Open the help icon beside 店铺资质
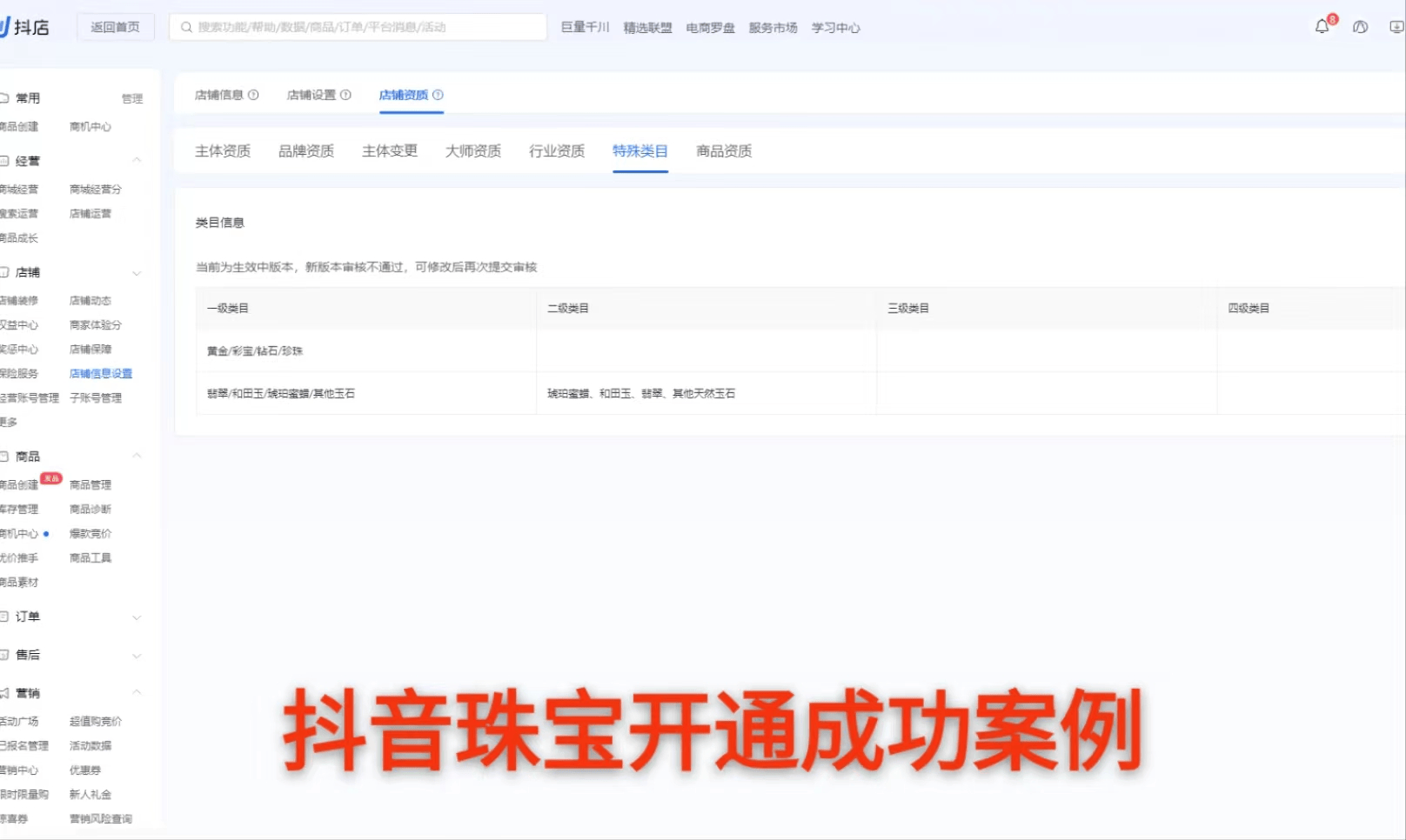This screenshot has width=1406, height=840. click(438, 95)
